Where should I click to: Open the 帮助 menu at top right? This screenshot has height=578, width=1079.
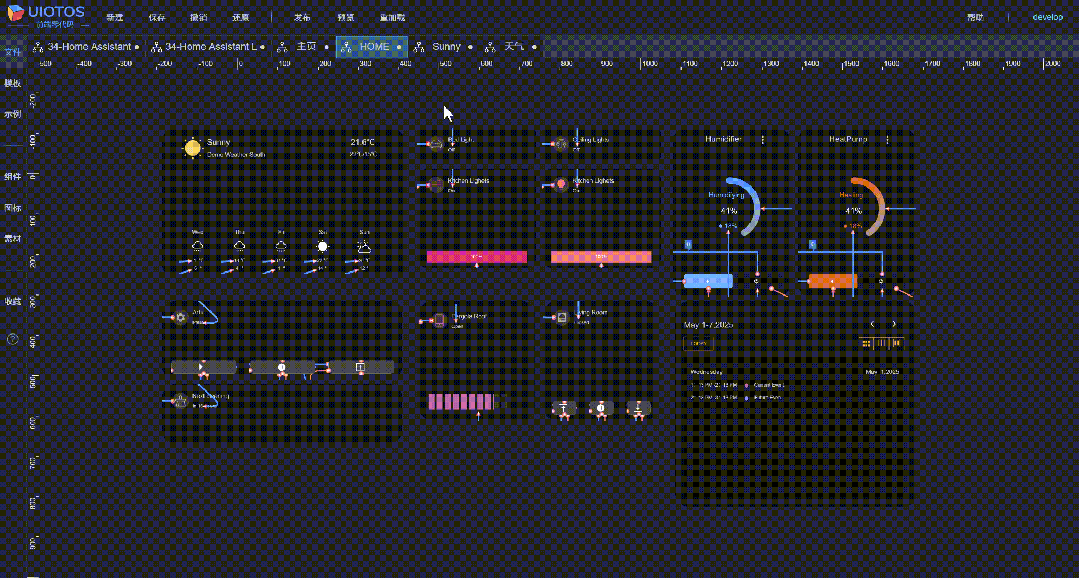point(975,17)
